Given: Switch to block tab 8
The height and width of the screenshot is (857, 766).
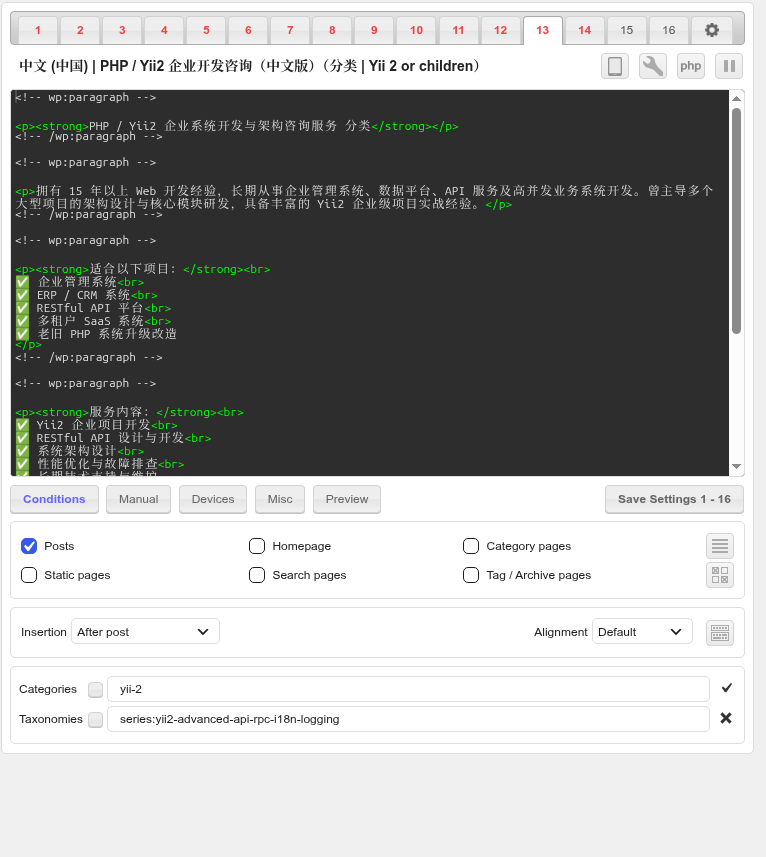Looking at the screenshot, I should pos(332,30).
